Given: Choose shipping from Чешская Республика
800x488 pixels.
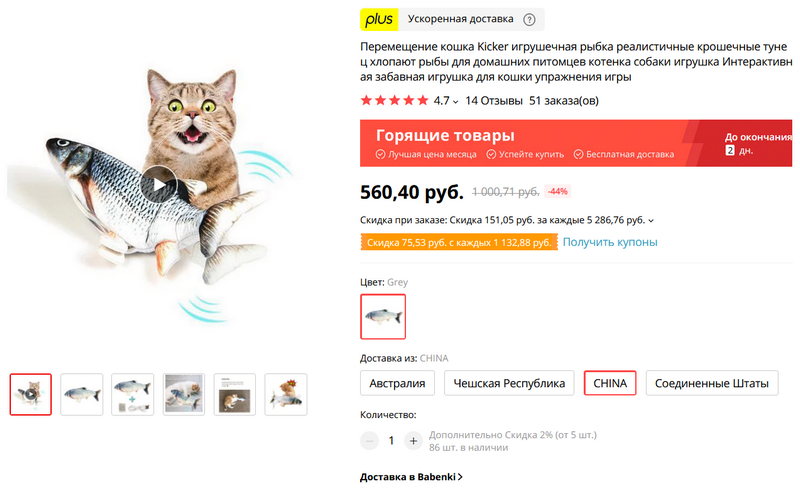Looking at the screenshot, I should [510, 383].
